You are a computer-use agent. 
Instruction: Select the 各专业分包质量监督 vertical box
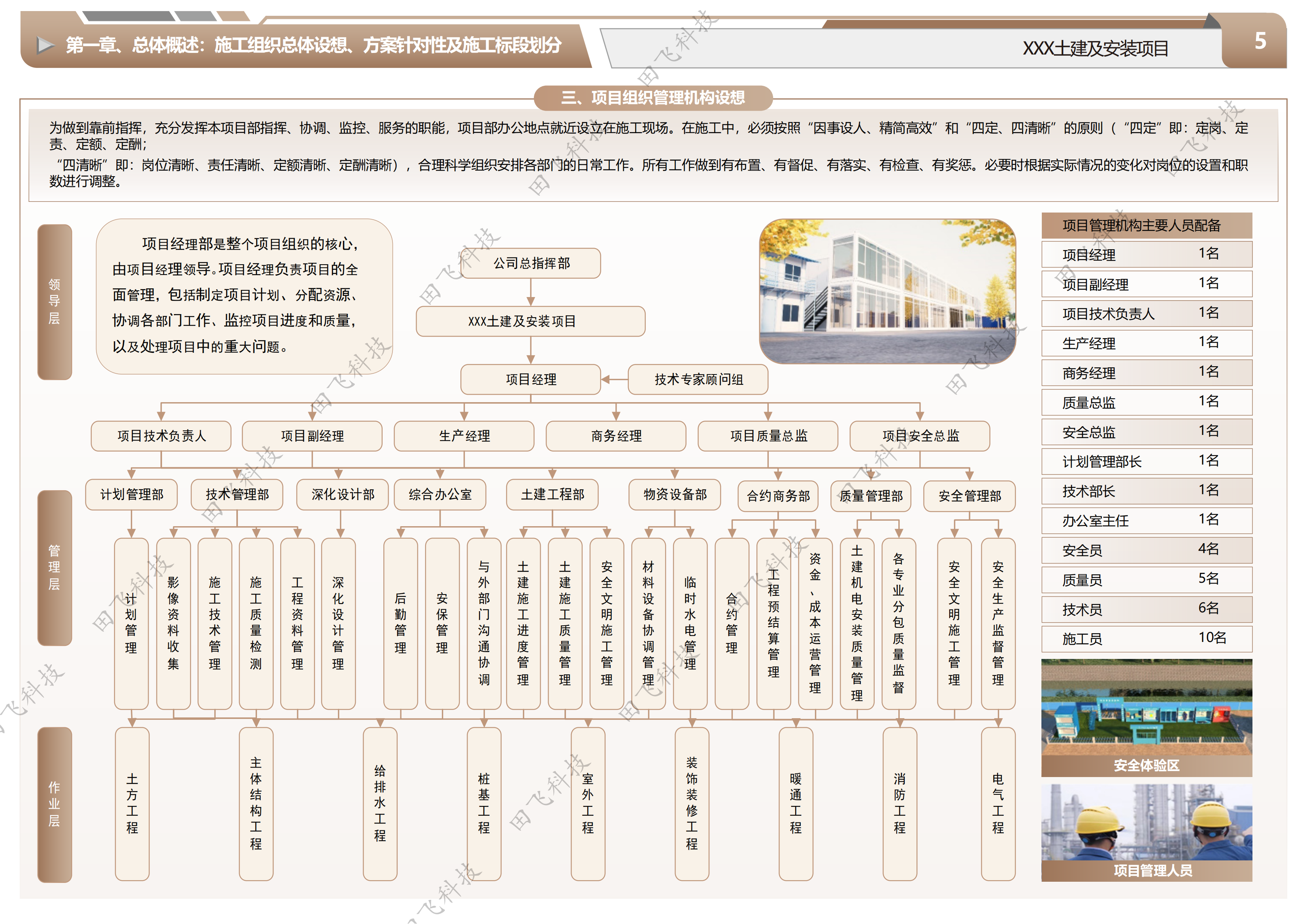[x=898, y=624]
